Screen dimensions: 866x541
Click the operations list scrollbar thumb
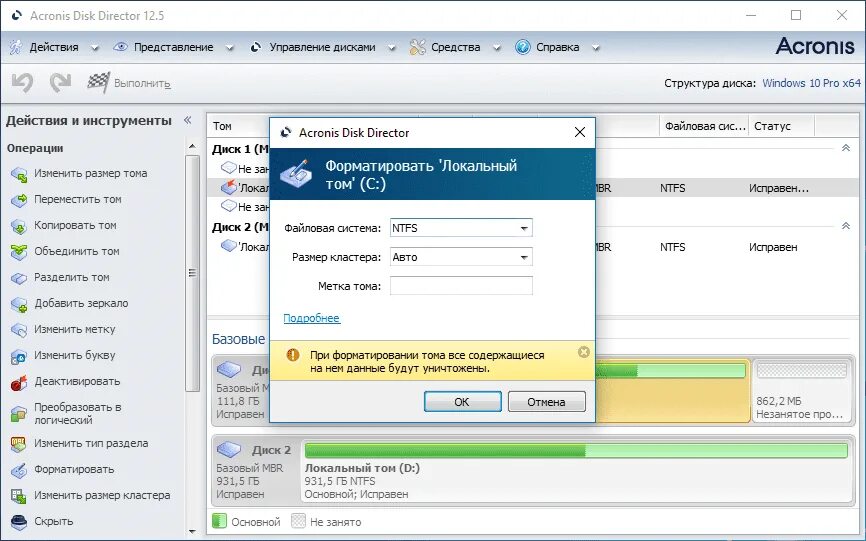(x=192, y=273)
